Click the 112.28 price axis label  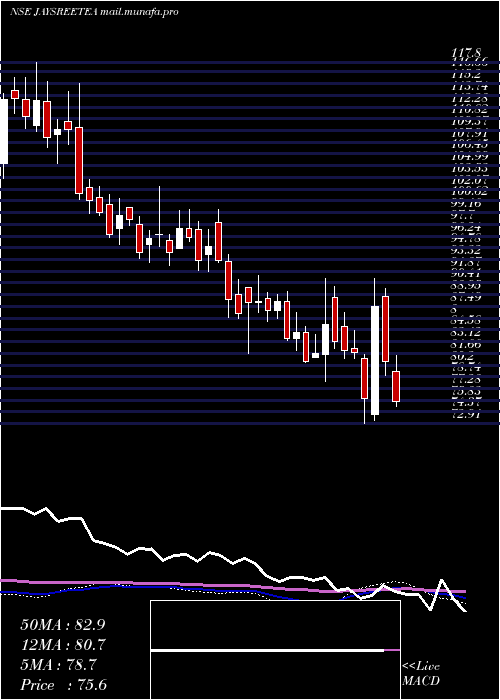470,100
